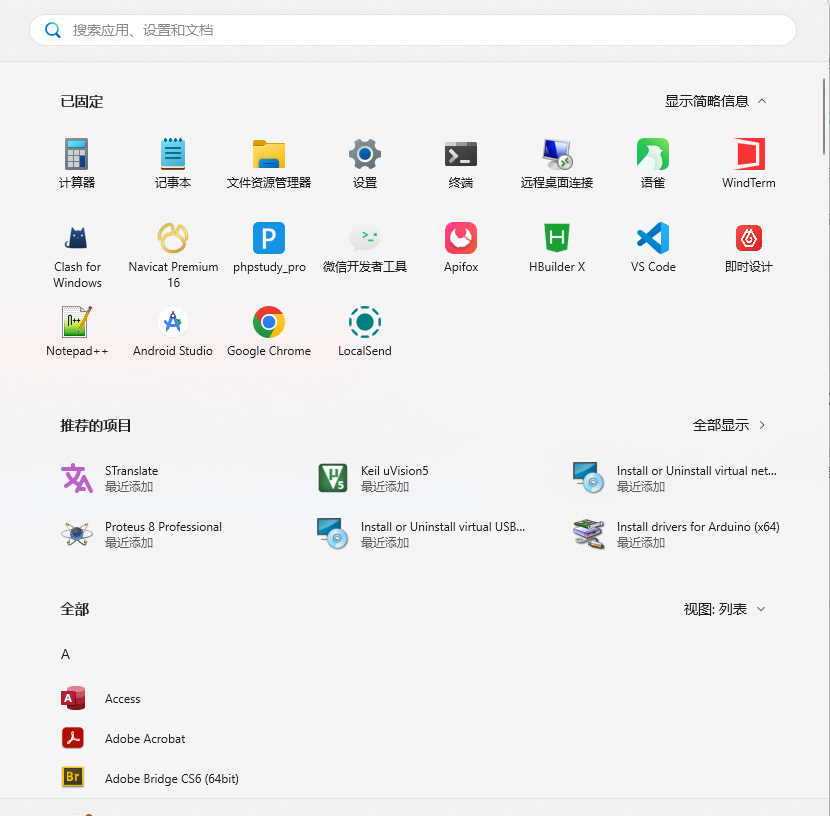Launch WindTerm from pinned apps
This screenshot has width=830, height=816.
(748, 160)
